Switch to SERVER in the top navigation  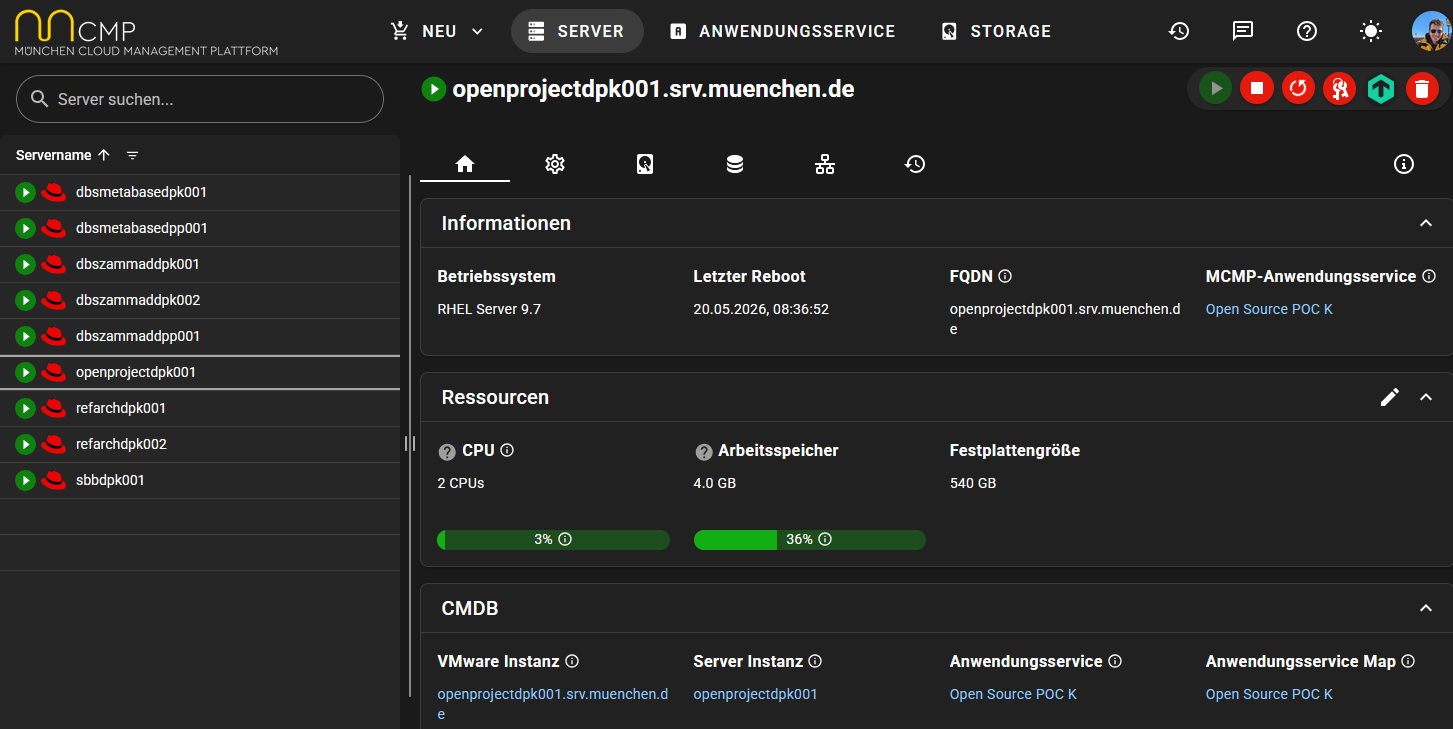click(577, 31)
